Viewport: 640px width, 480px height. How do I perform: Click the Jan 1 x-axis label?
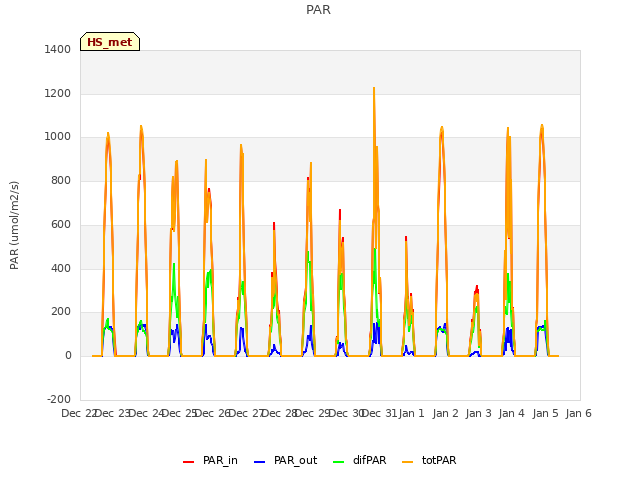click(411, 413)
